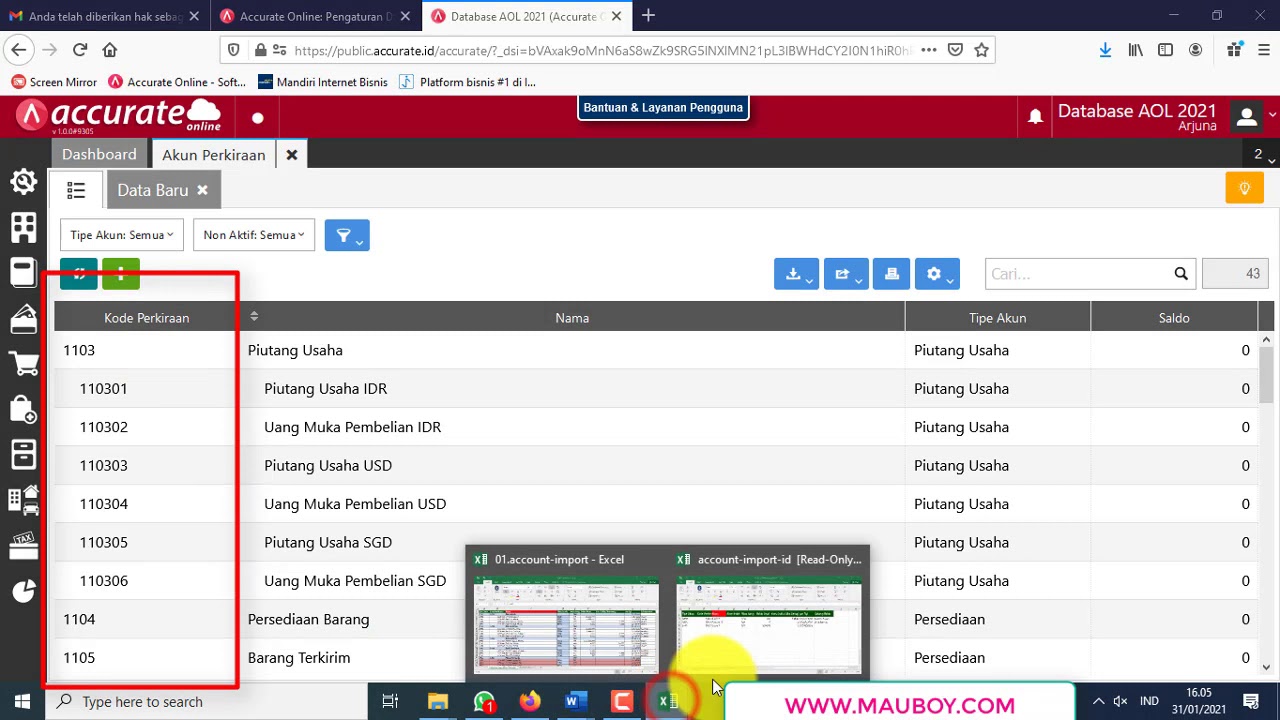1280x720 pixels.
Task: Open Word from the taskbar
Action: coord(575,701)
